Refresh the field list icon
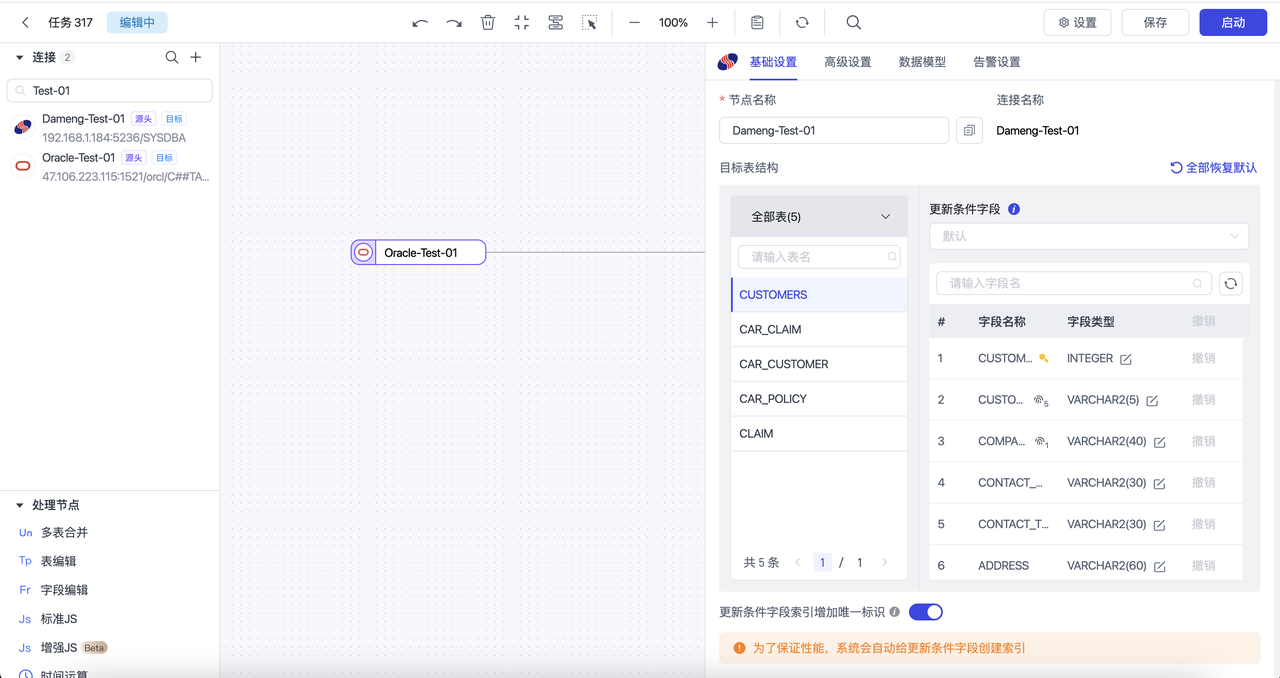1280x678 pixels. click(1231, 284)
